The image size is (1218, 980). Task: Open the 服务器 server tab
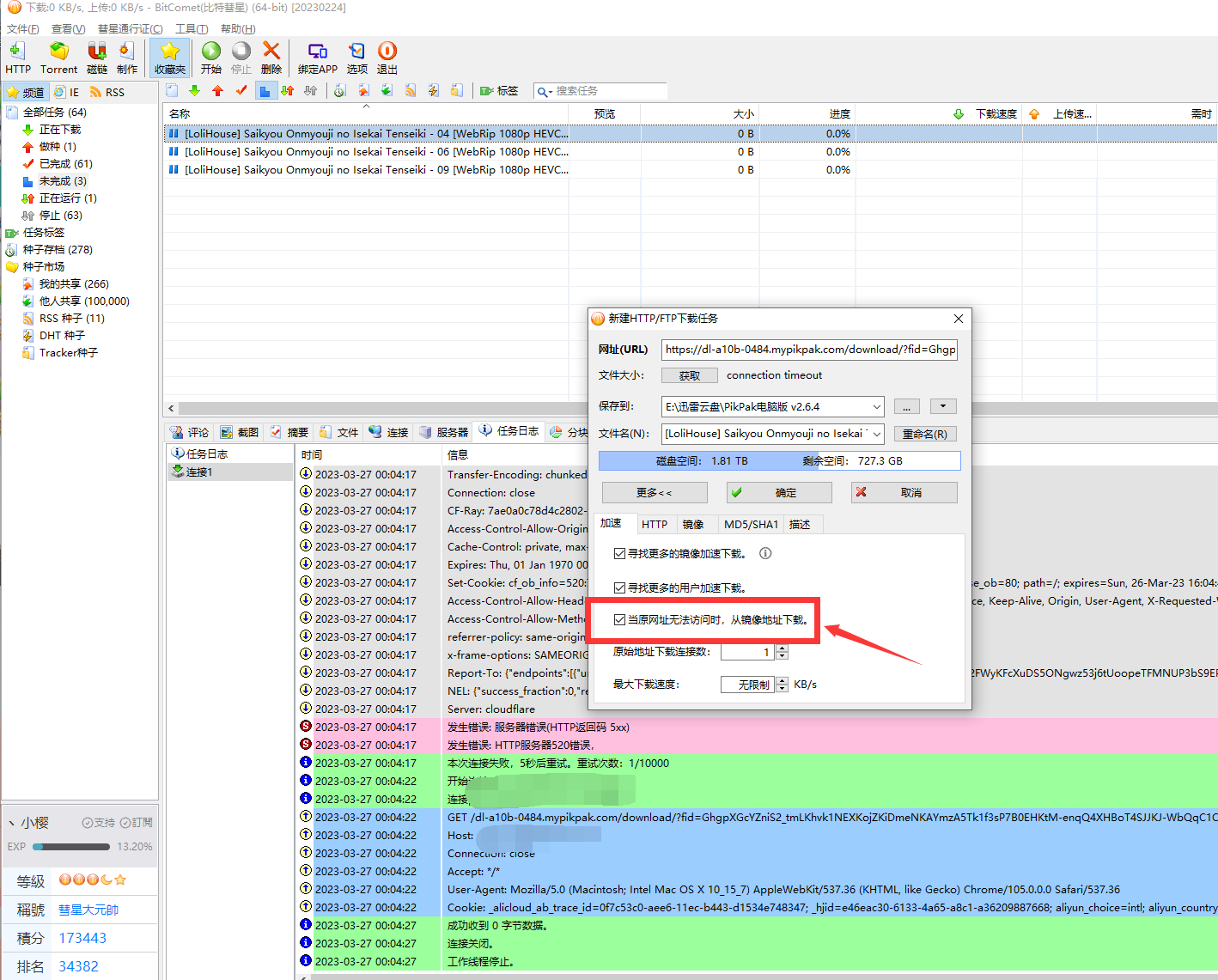[x=444, y=432]
